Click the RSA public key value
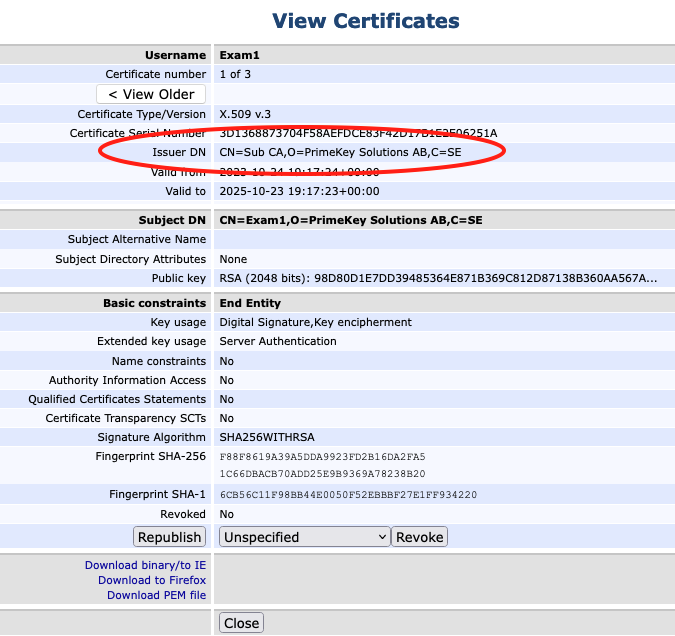 (x=438, y=278)
